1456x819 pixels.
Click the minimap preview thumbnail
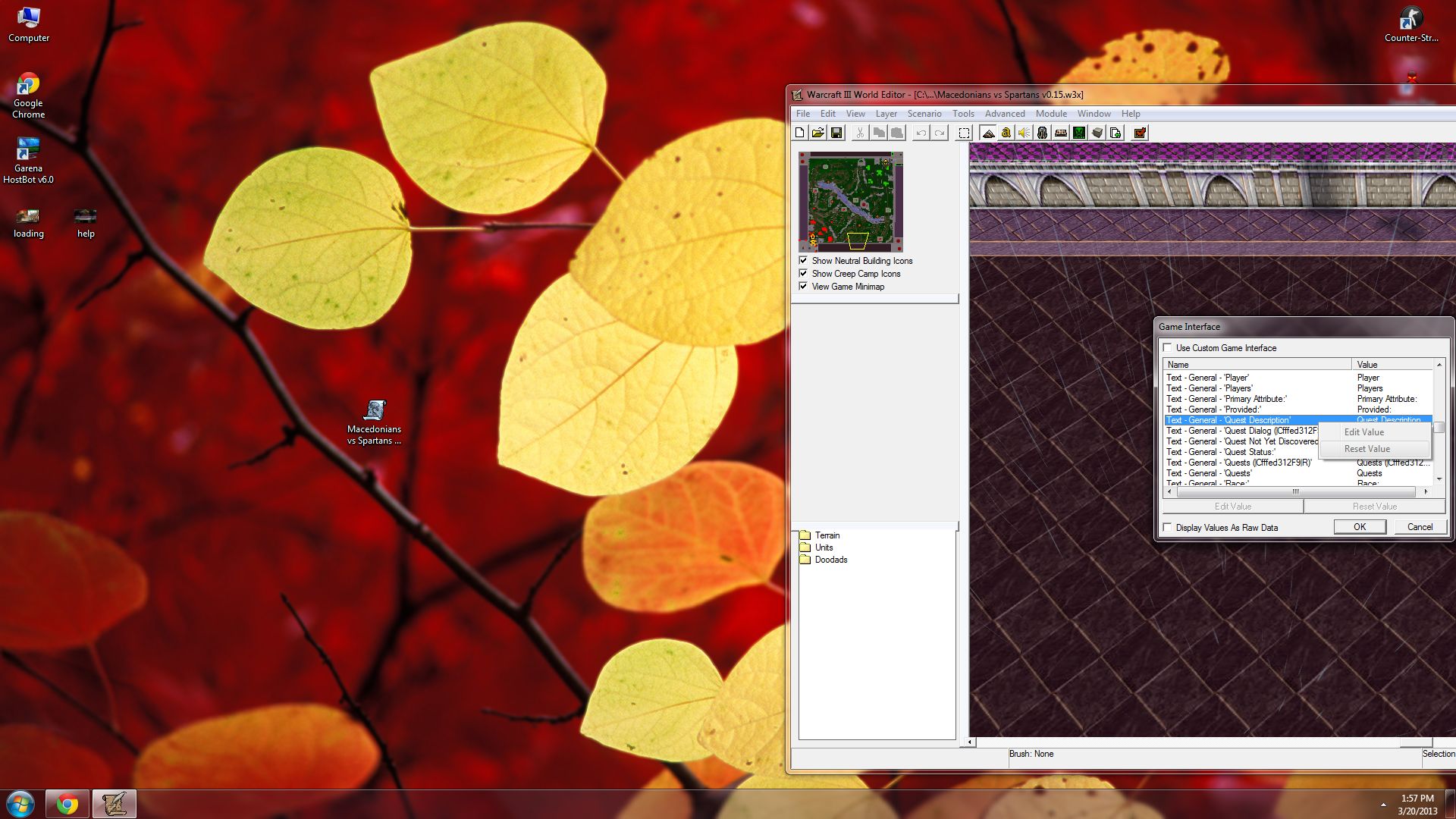coord(851,202)
